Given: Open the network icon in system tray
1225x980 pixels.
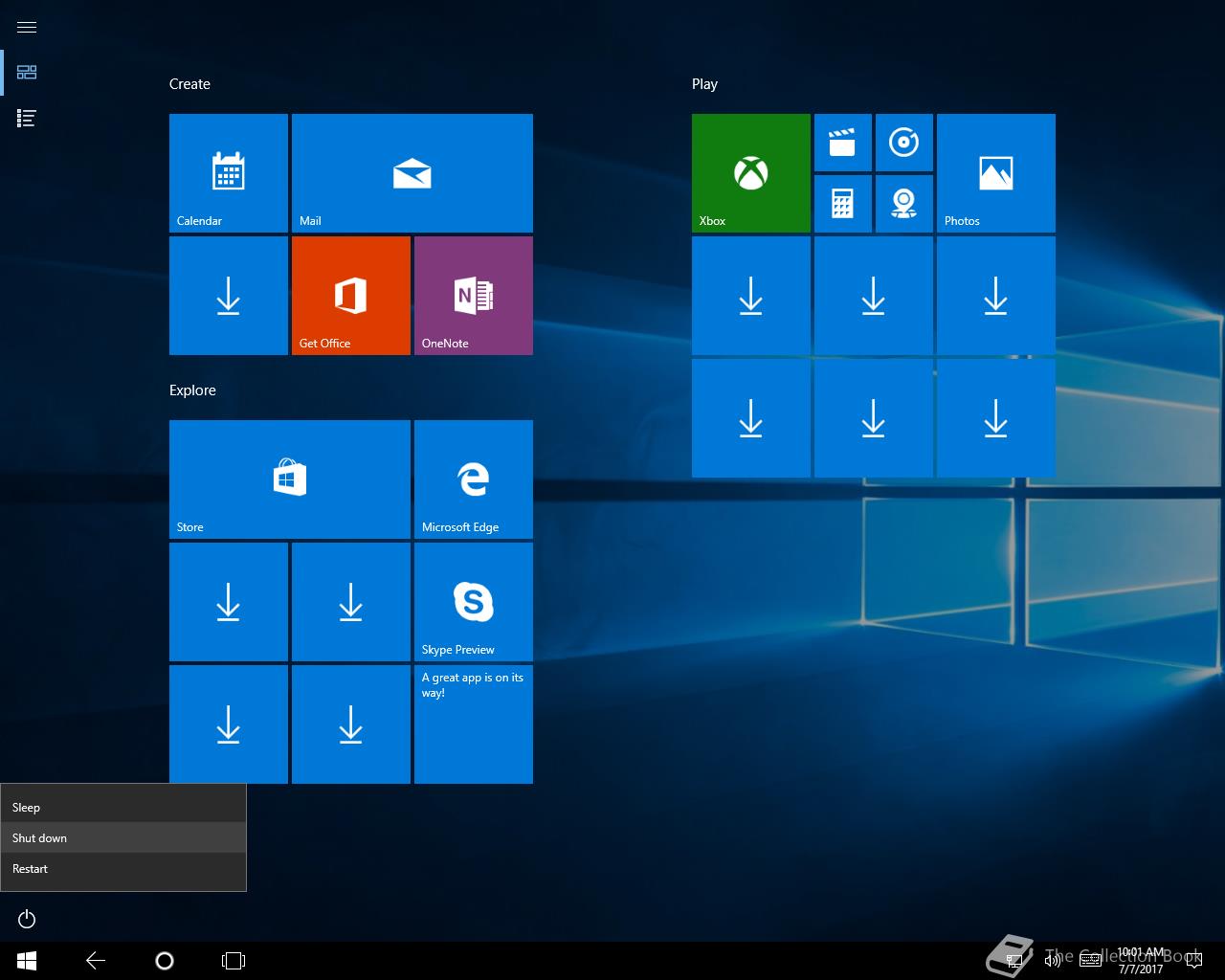Looking at the screenshot, I should (x=1013, y=961).
